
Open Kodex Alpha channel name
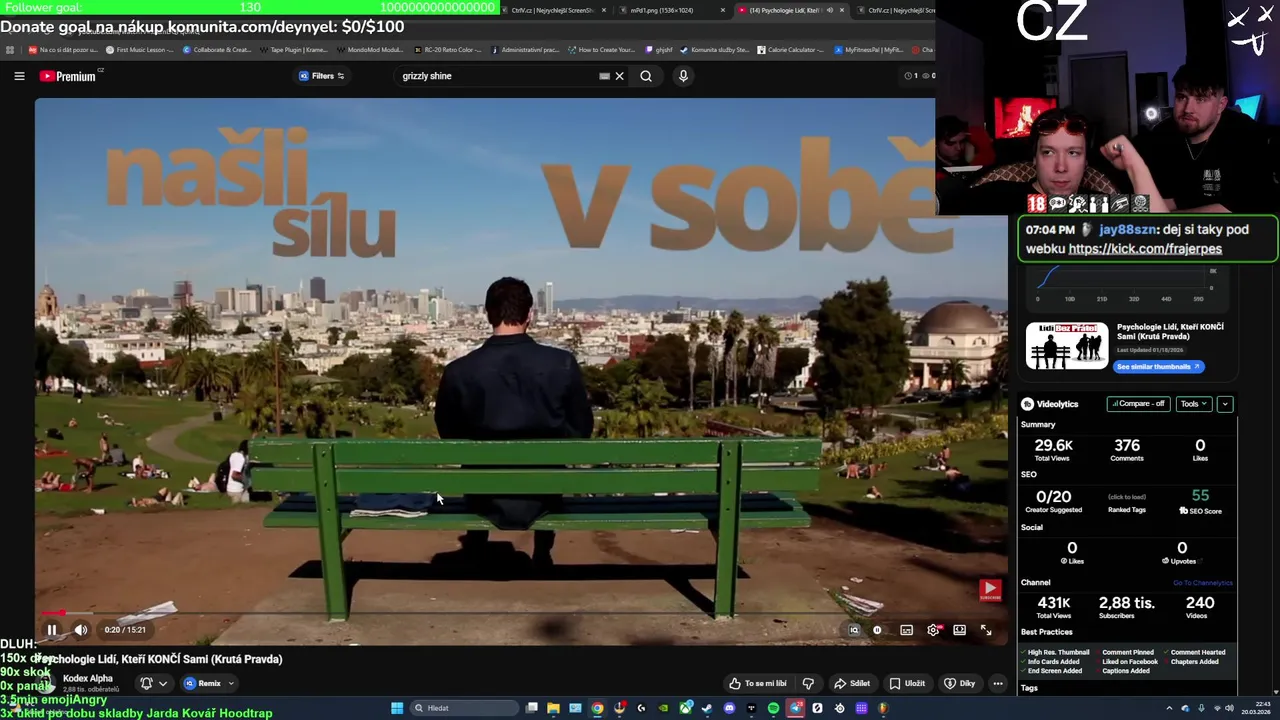point(88,678)
